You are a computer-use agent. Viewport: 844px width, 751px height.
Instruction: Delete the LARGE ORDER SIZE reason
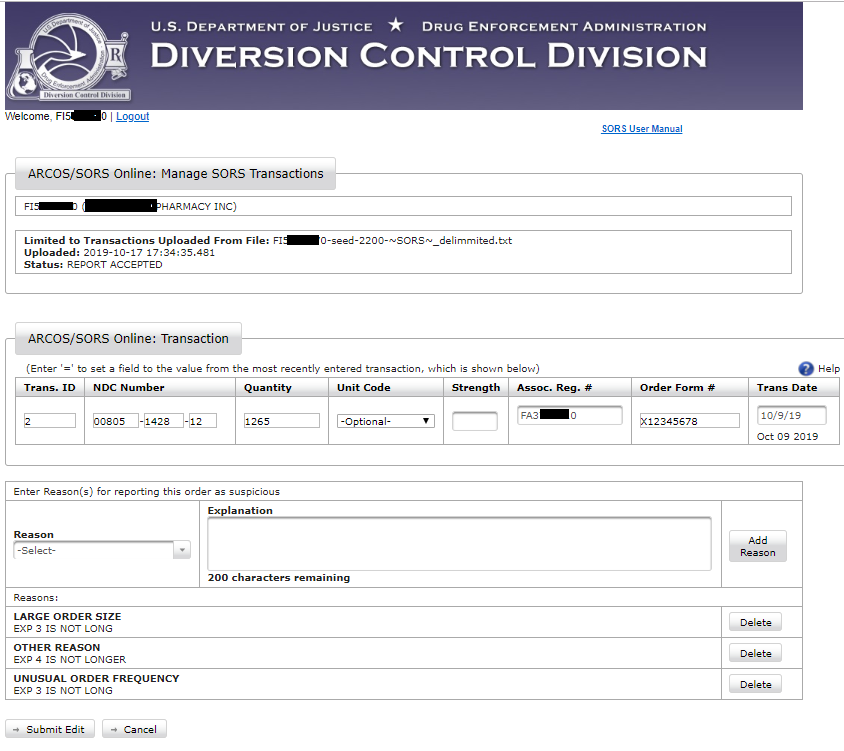point(755,622)
